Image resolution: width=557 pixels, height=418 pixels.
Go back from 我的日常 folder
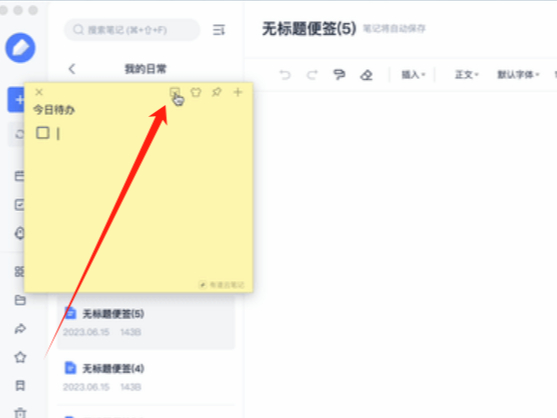(72, 69)
